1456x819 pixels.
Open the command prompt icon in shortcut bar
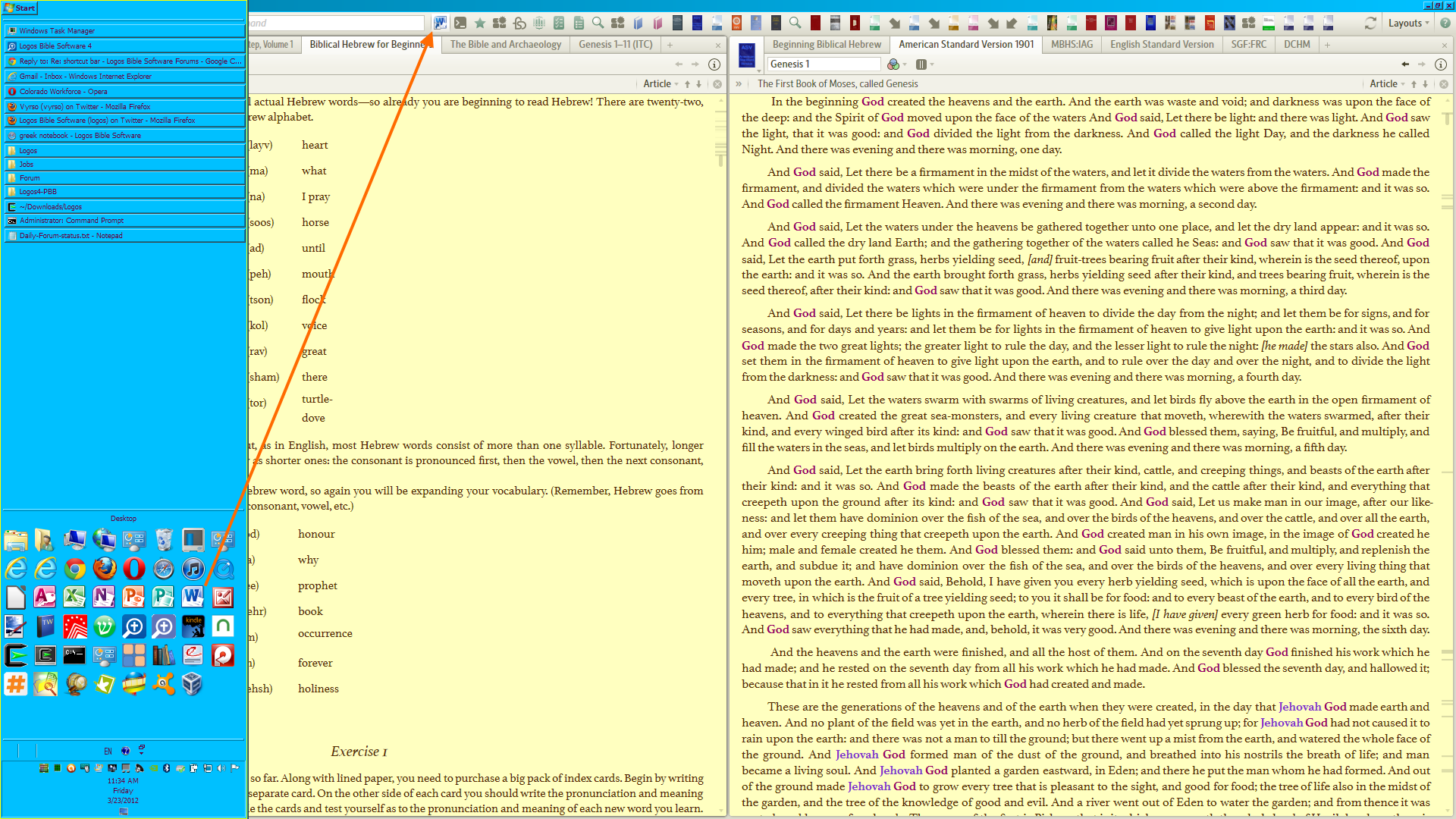pos(460,23)
